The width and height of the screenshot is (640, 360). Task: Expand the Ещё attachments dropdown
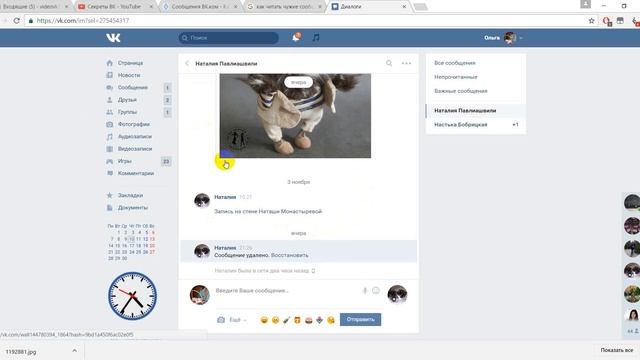coord(238,320)
